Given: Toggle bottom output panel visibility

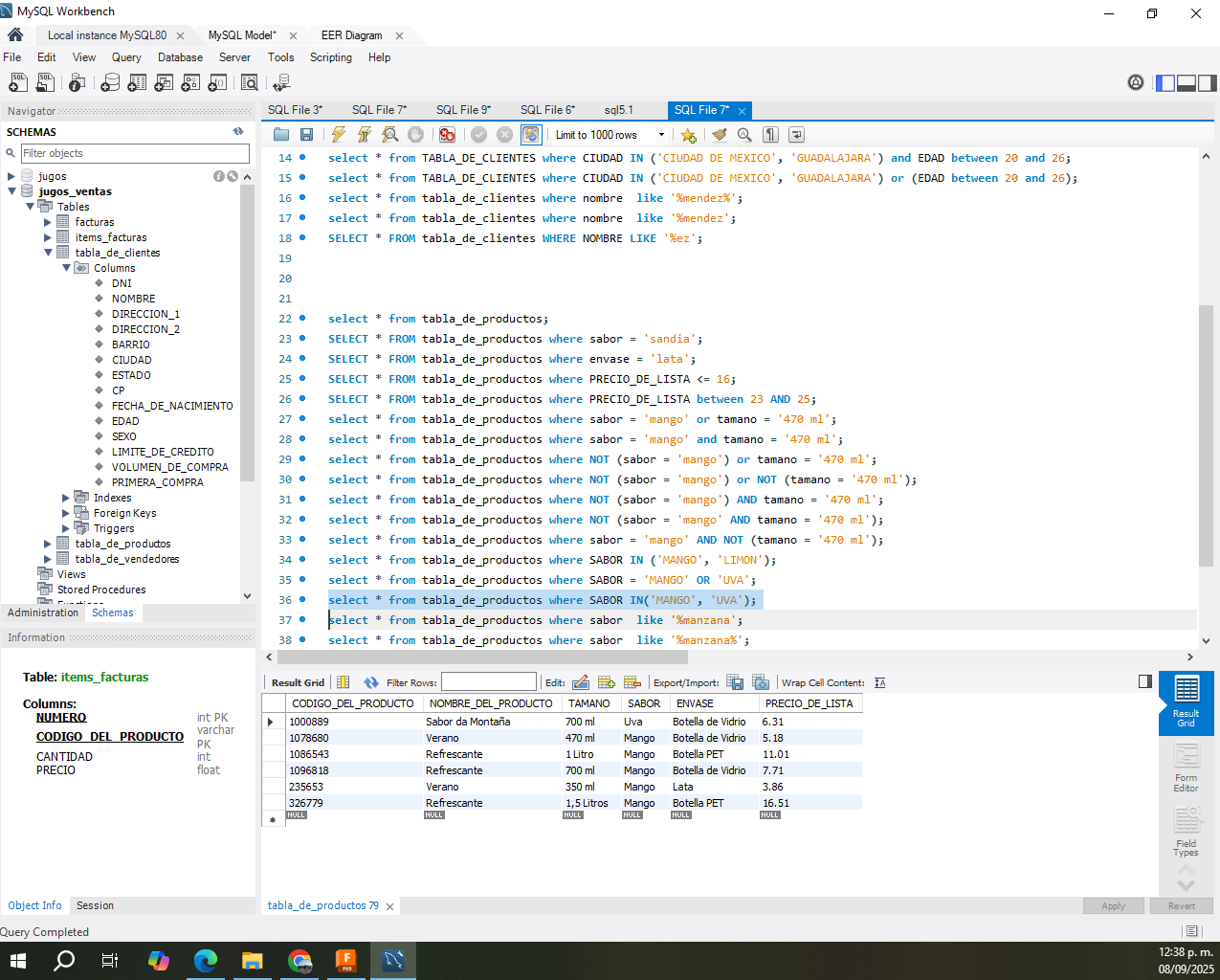Looking at the screenshot, I should 1187,83.
